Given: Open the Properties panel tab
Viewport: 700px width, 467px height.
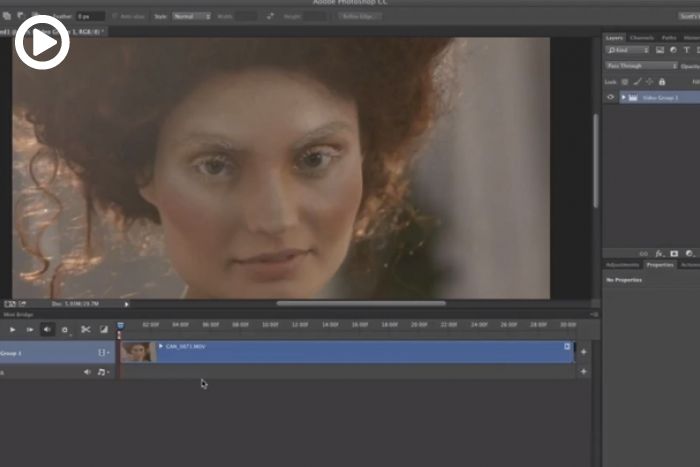Looking at the screenshot, I should point(659,265).
